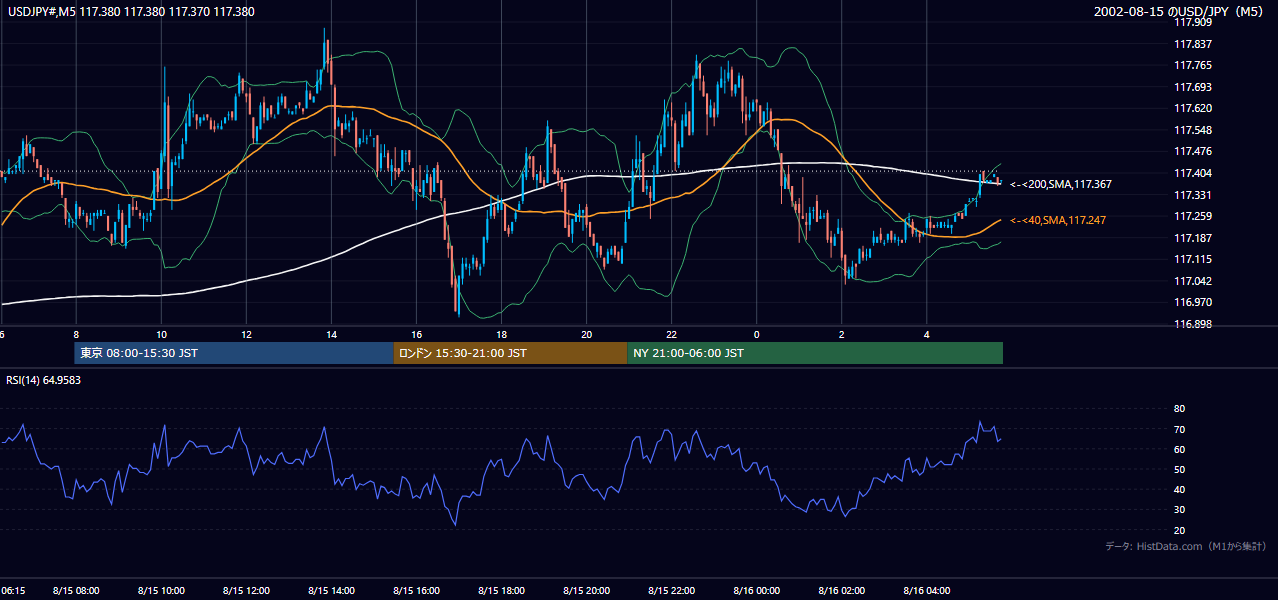Click the 117.331 price axis label

pyautogui.click(x=1193, y=195)
